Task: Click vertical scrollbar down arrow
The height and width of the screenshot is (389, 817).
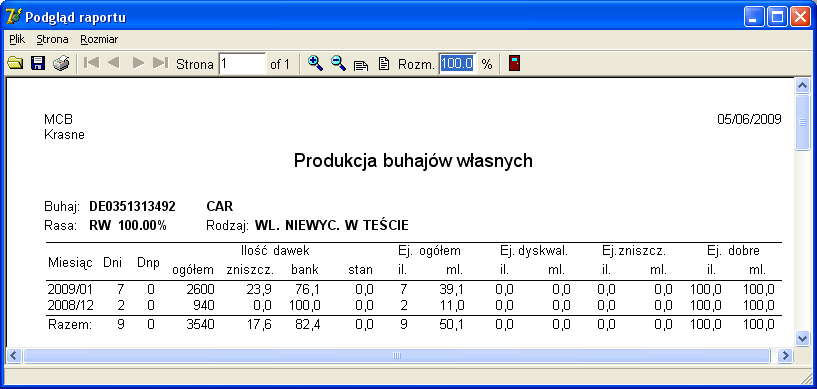Action: tap(803, 338)
